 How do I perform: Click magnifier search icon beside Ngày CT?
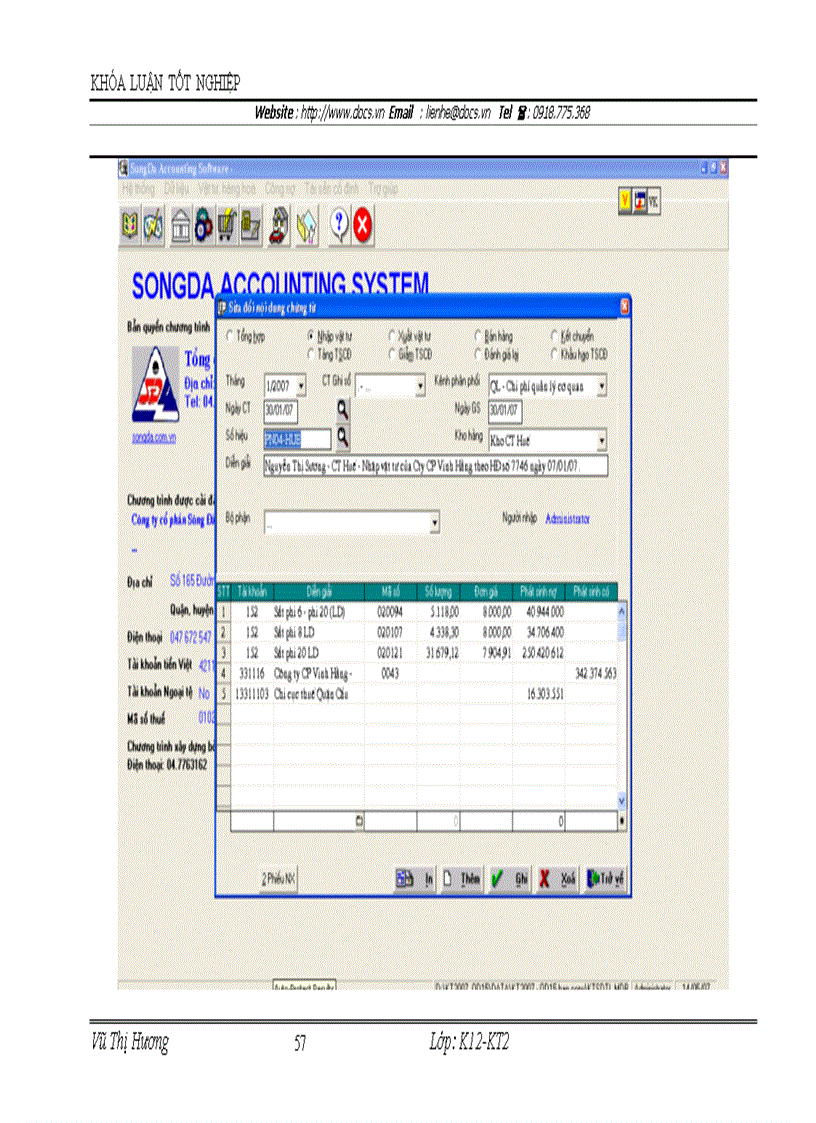342,408
